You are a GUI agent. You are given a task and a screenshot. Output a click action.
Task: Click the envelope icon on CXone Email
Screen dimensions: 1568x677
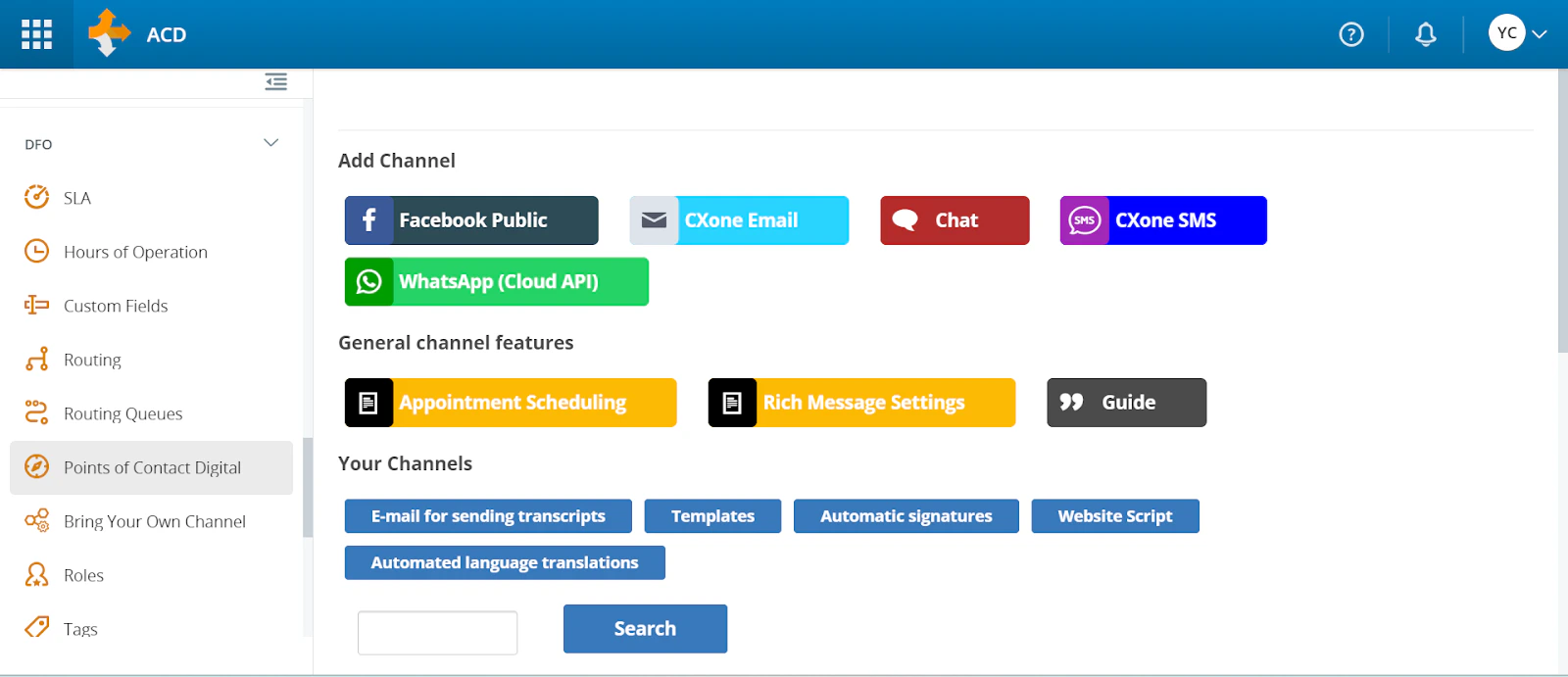point(654,220)
